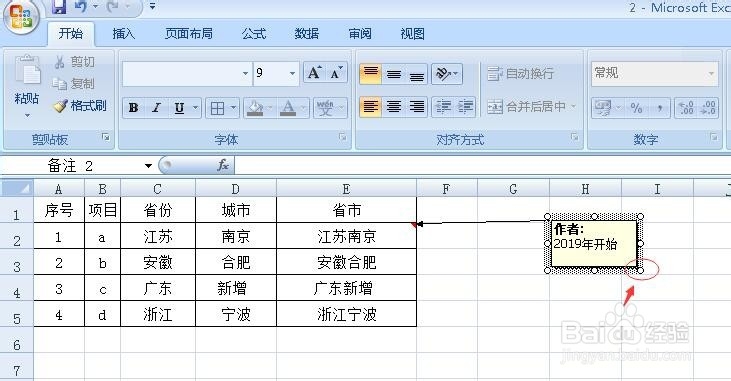731x381 pixels.
Task: Set middle vertical alignment
Action: [x=394, y=74]
